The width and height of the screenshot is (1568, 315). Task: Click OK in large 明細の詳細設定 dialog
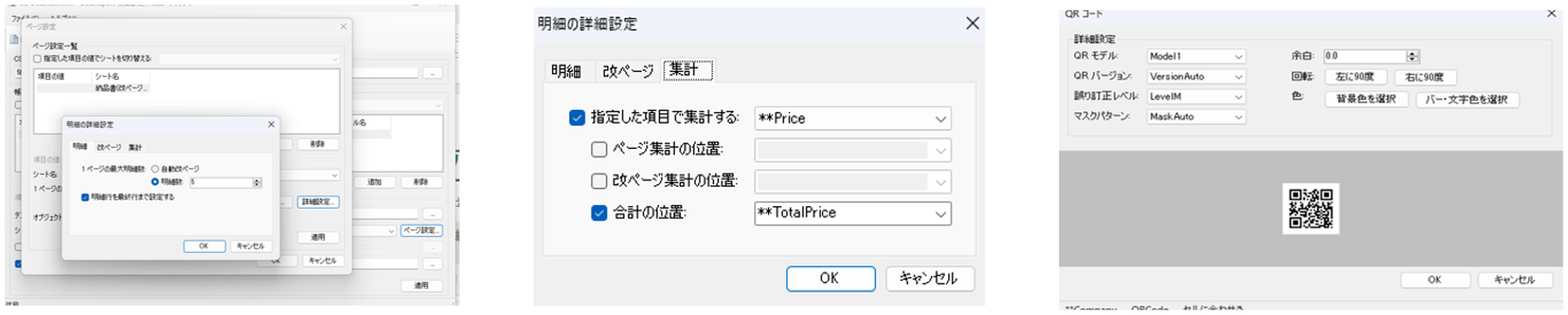coord(830,278)
